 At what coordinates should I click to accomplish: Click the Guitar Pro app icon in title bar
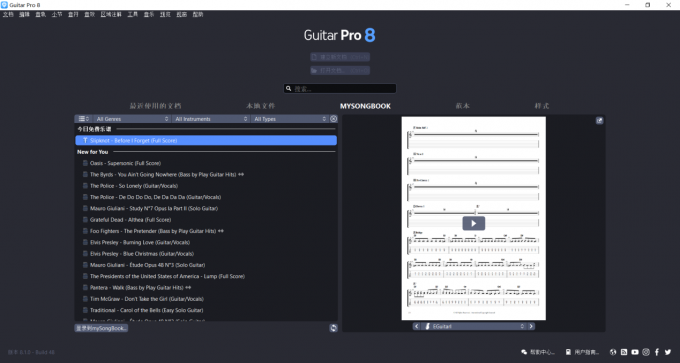[4, 5]
